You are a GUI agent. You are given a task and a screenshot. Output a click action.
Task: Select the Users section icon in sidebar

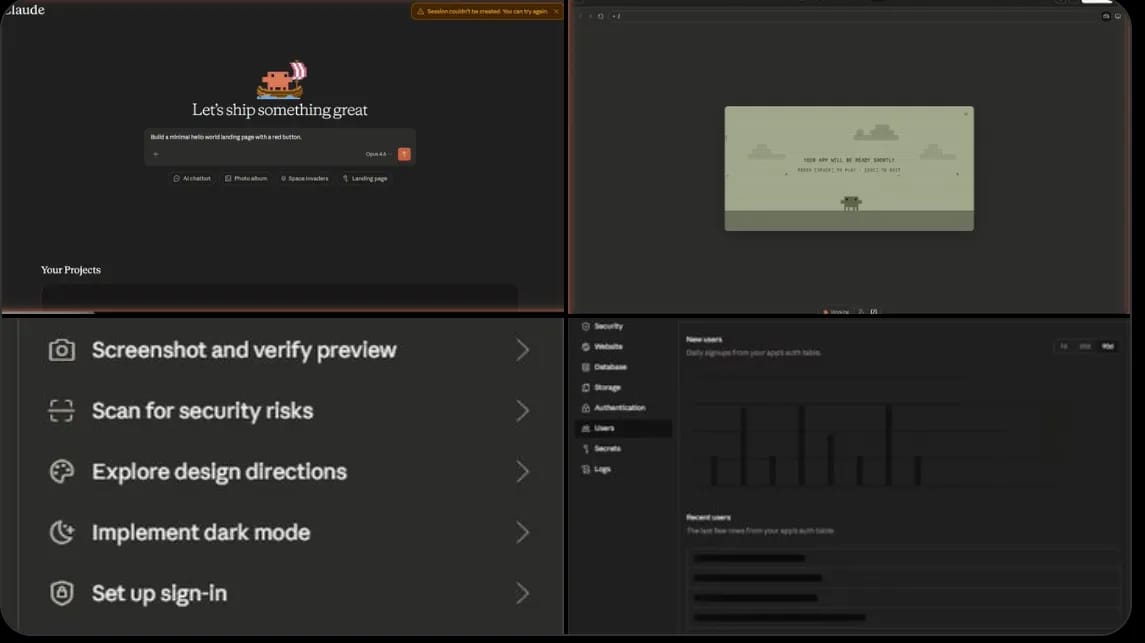click(585, 427)
